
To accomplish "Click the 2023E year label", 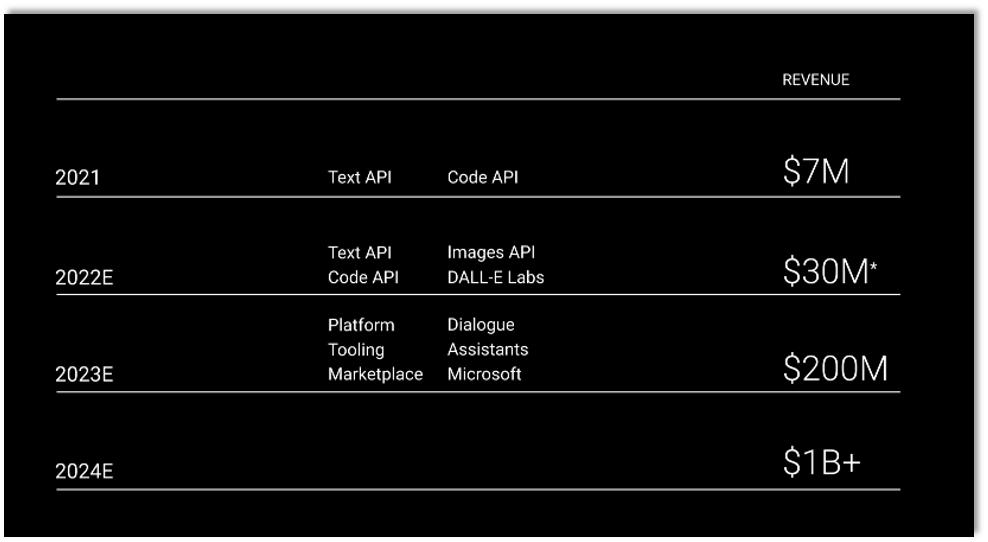I will click(83, 376).
